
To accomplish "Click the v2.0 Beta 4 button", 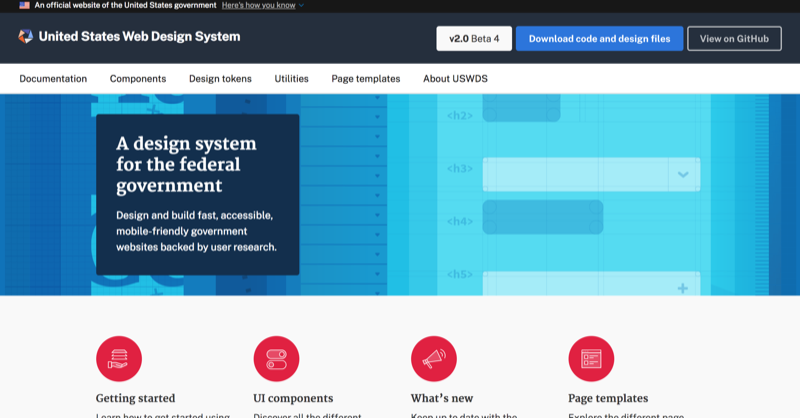I will (474, 39).
